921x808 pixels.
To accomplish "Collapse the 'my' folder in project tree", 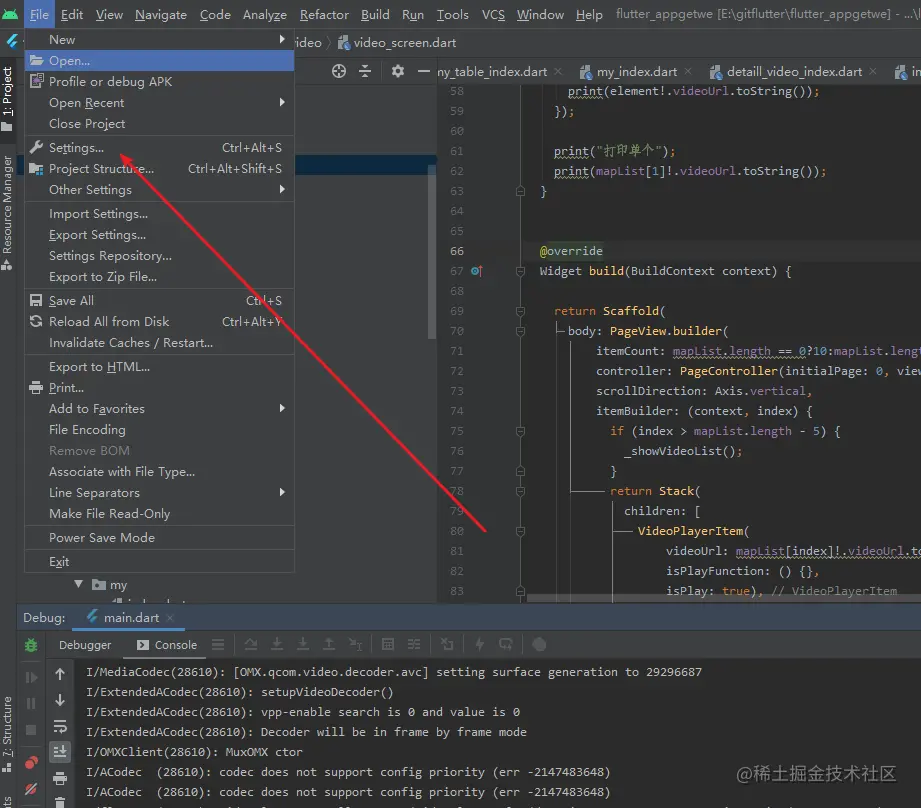I will [x=78, y=585].
